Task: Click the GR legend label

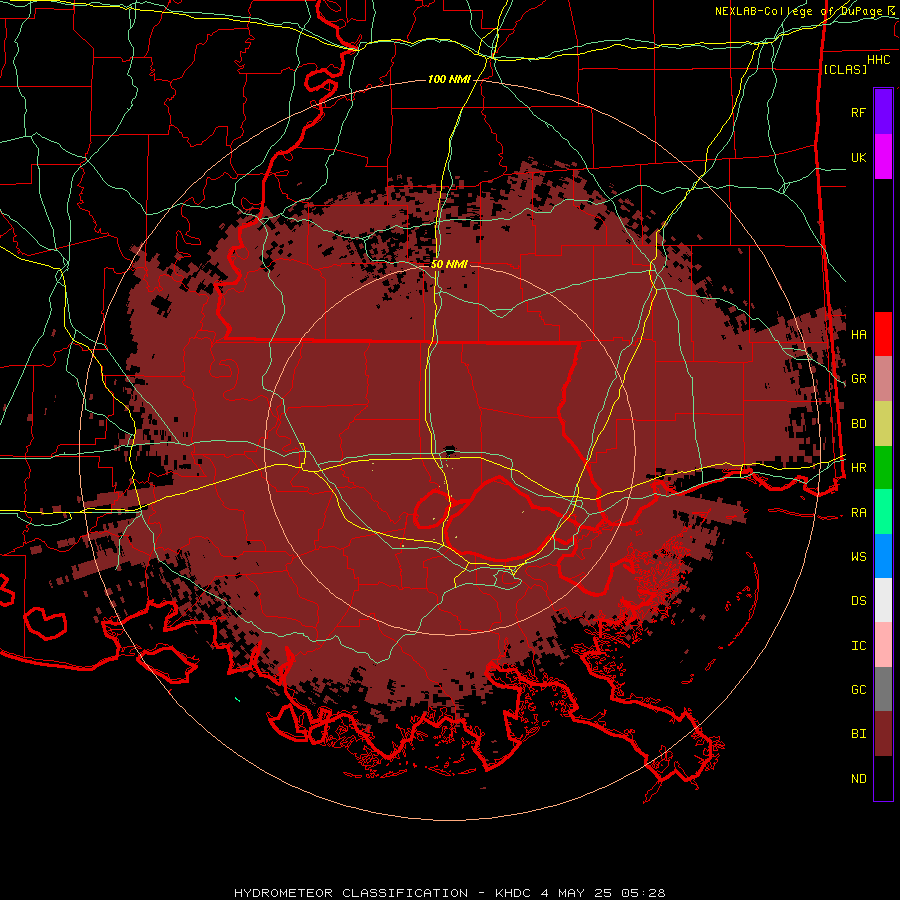Action: coord(859,379)
